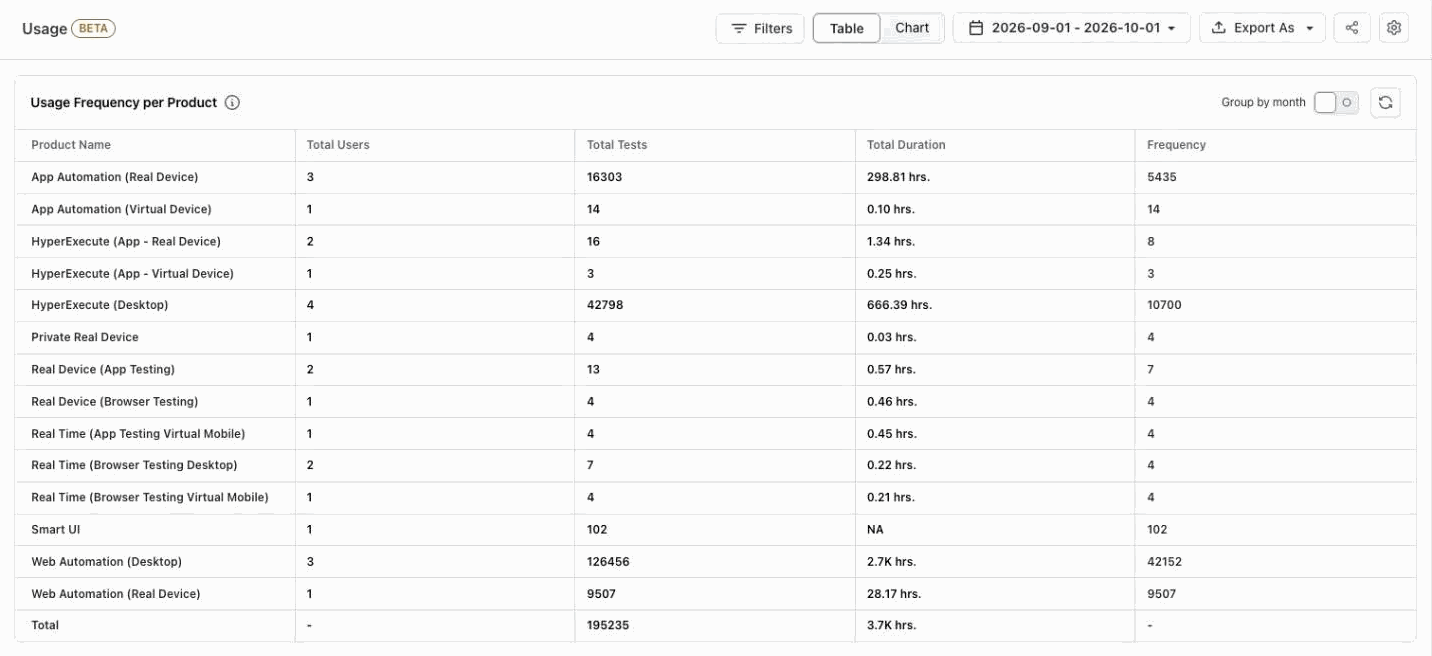Click frequency value 5435
This screenshot has width=1432, height=656.
point(1162,177)
